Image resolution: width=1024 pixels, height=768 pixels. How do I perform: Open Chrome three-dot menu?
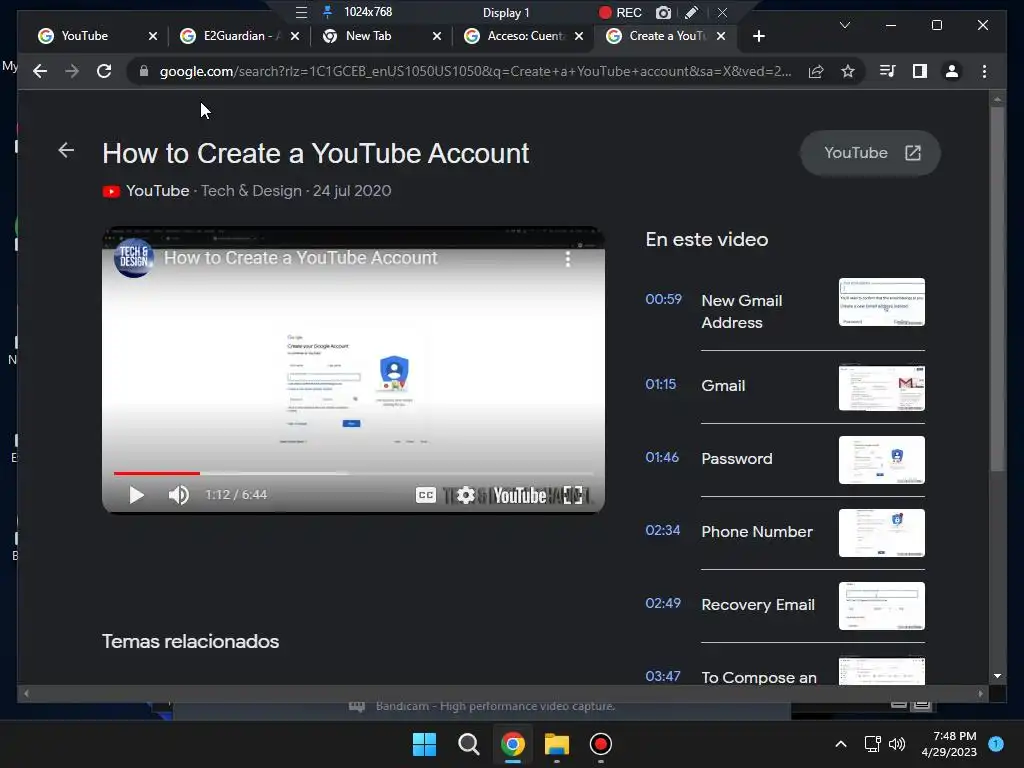[x=984, y=71]
